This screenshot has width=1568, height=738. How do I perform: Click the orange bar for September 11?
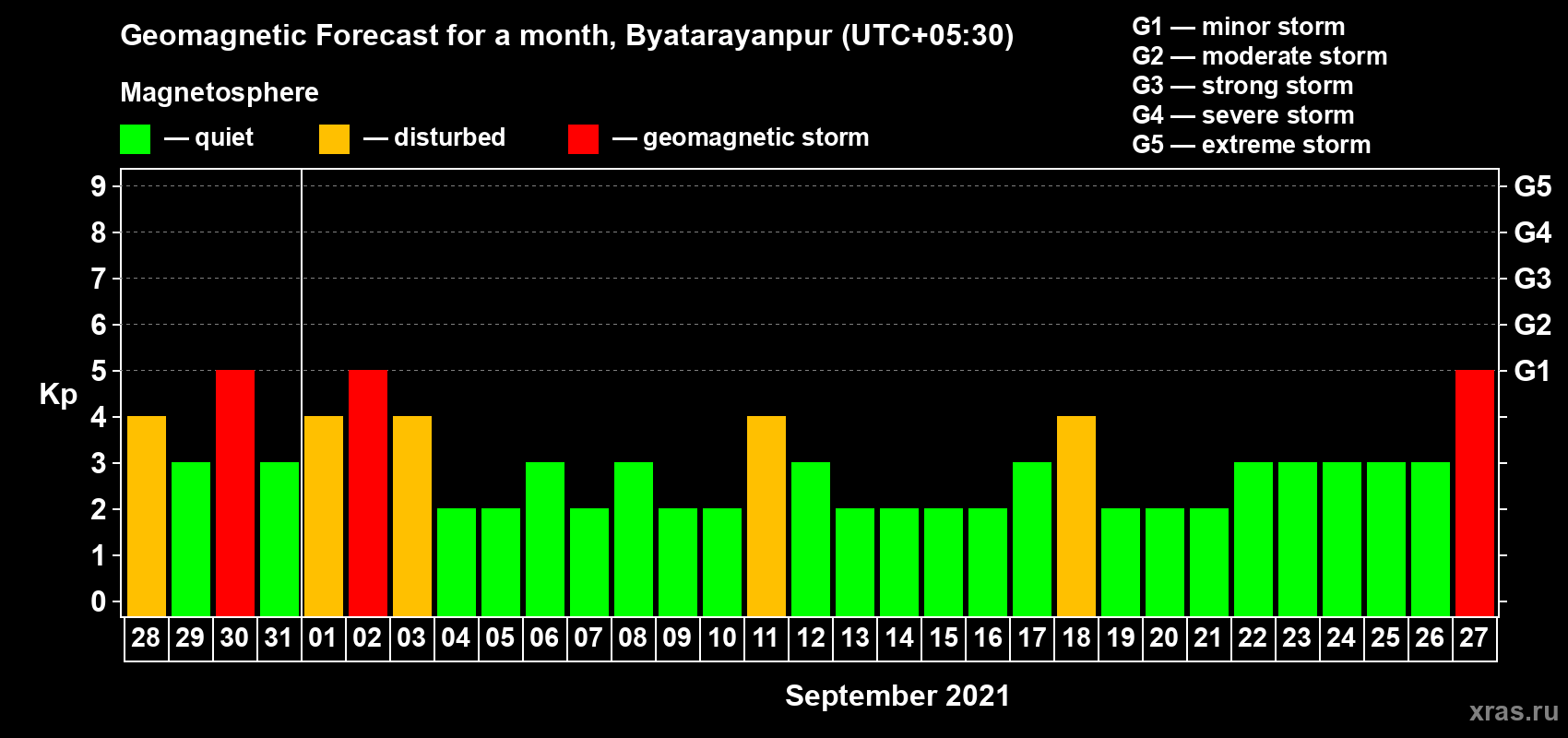click(x=766, y=517)
